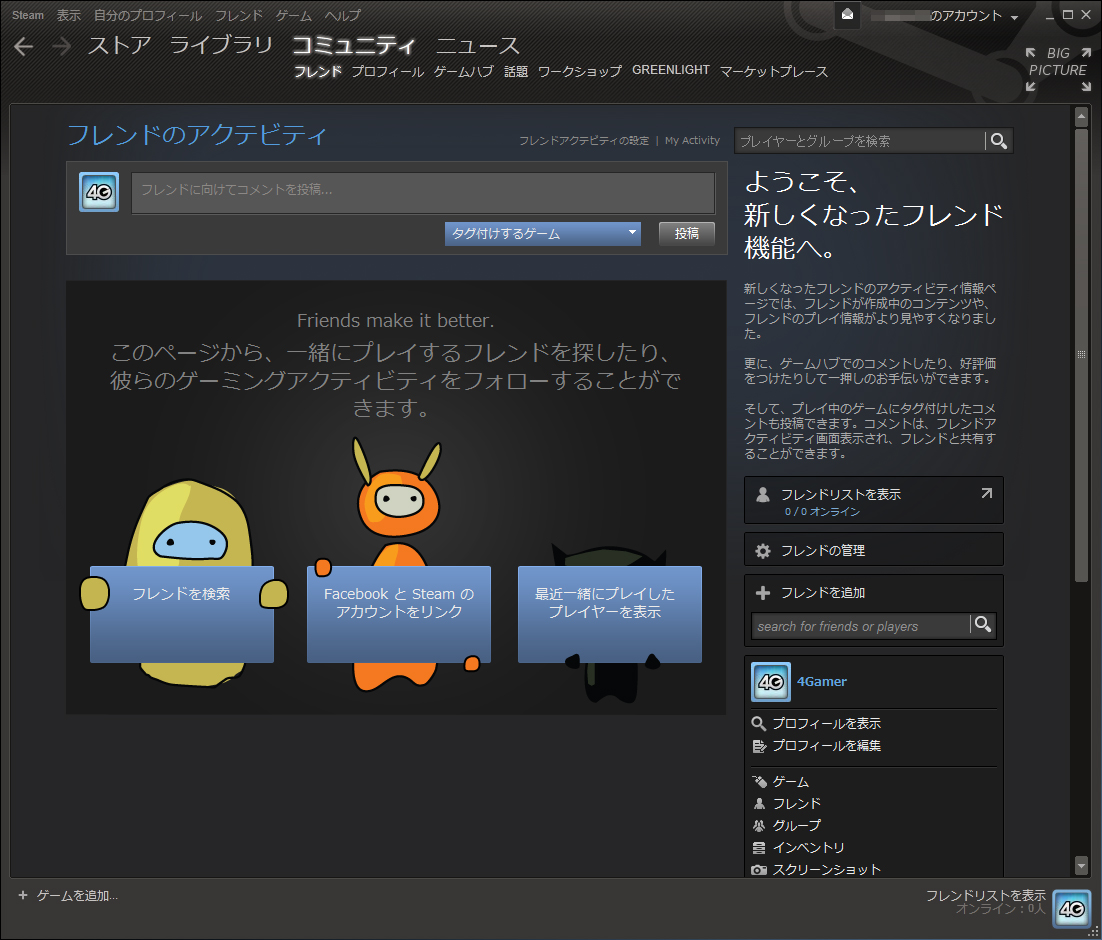Click Facebook と Steam account link button

[398, 614]
